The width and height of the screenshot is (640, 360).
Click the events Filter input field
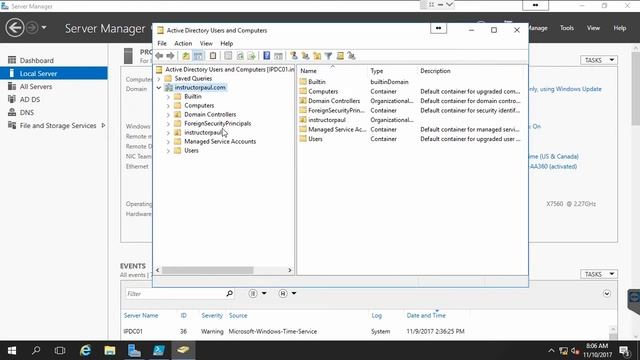coord(175,293)
